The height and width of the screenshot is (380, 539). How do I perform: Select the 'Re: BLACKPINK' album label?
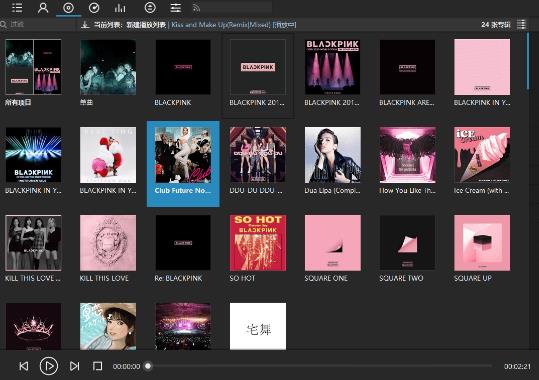tap(178, 278)
